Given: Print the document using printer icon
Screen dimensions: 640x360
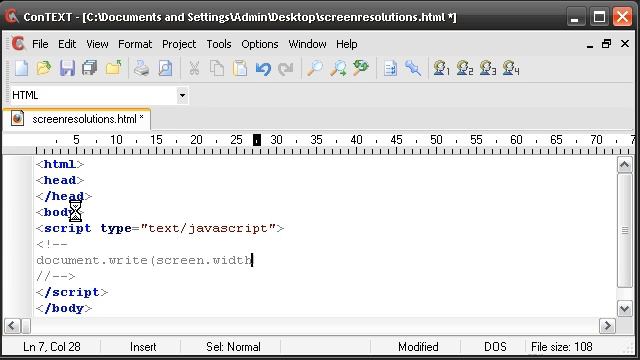Looking at the screenshot, I should (142, 68).
